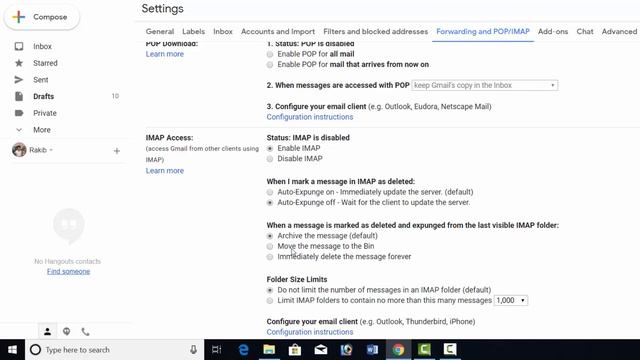Open File Explorer from taskbar
This screenshot has height=360, width=640.
[x=269, y=350]
